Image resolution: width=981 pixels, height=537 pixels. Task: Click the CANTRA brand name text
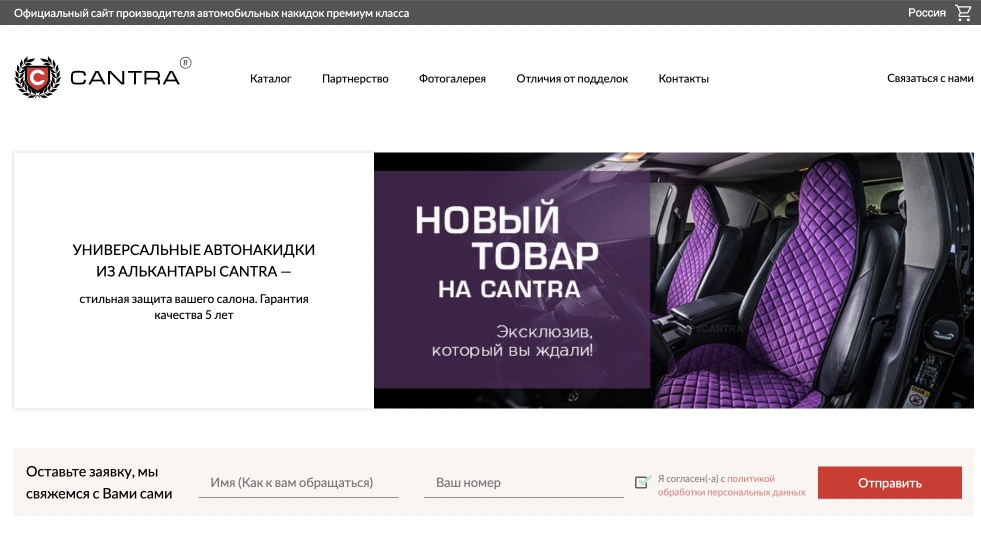coord(125,78)
